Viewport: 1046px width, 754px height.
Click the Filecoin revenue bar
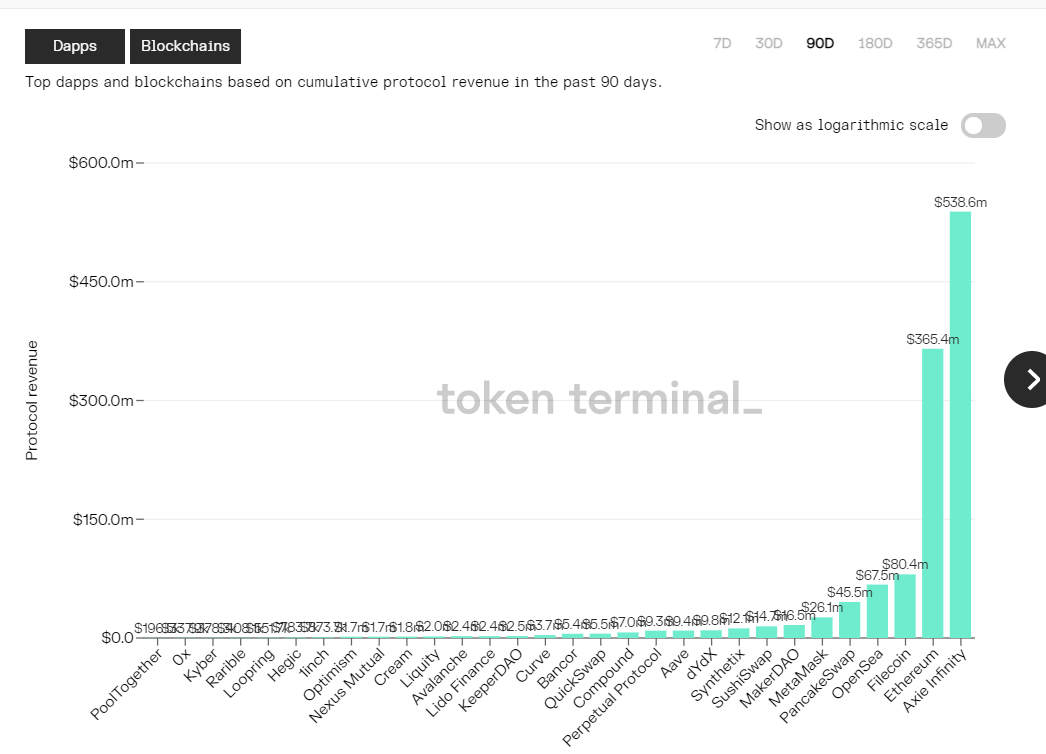[905, 606]
